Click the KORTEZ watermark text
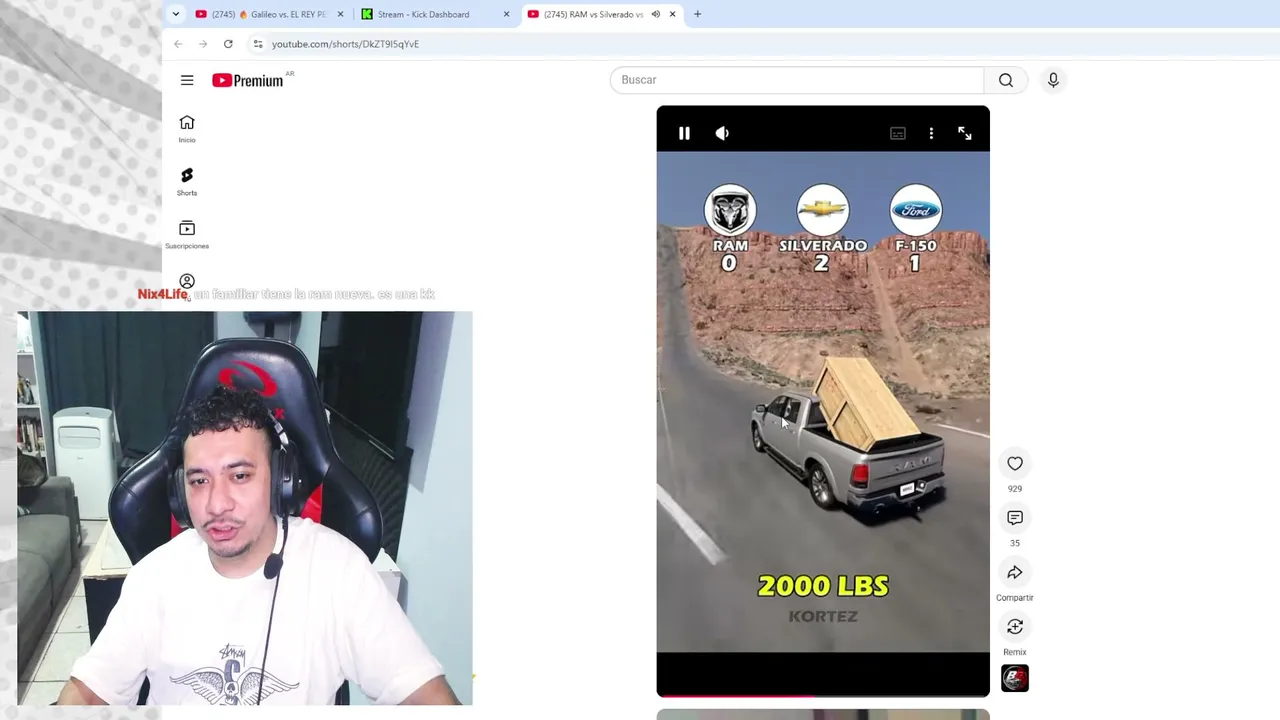The width and height of the screenshot is (1280, 720). pos(823,616)
